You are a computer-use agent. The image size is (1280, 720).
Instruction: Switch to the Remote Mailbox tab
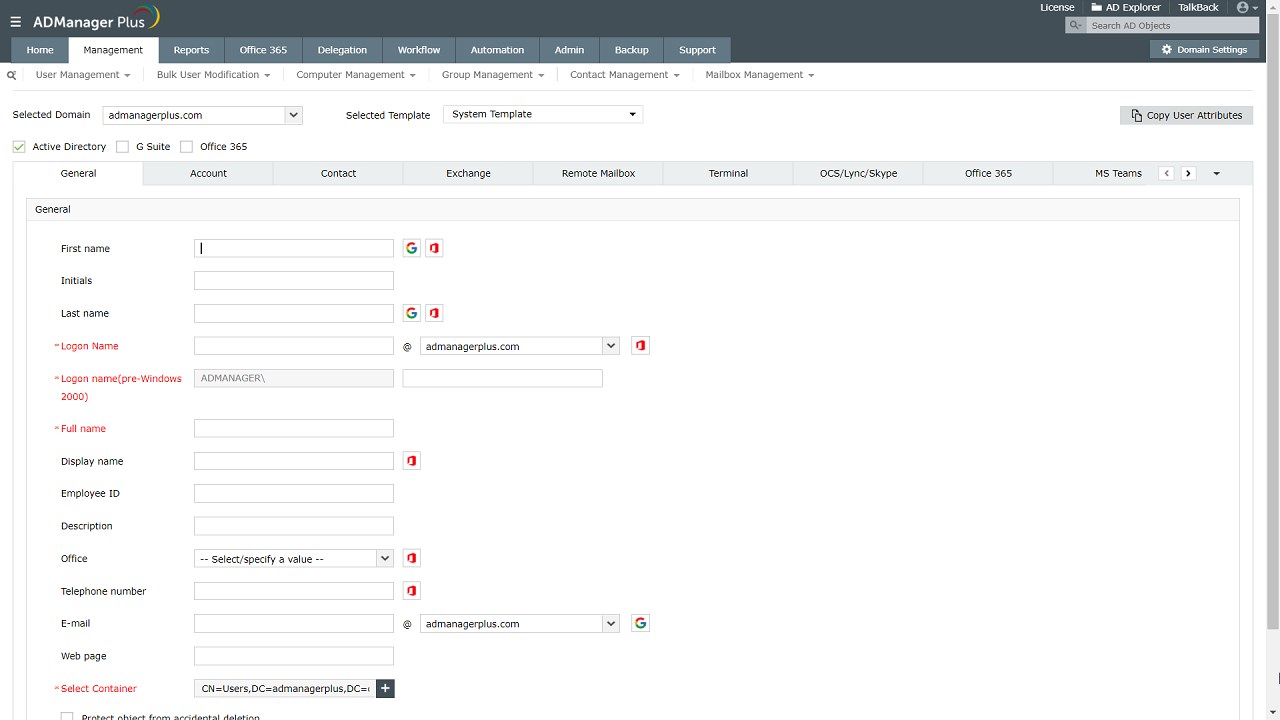coord(598,173)
